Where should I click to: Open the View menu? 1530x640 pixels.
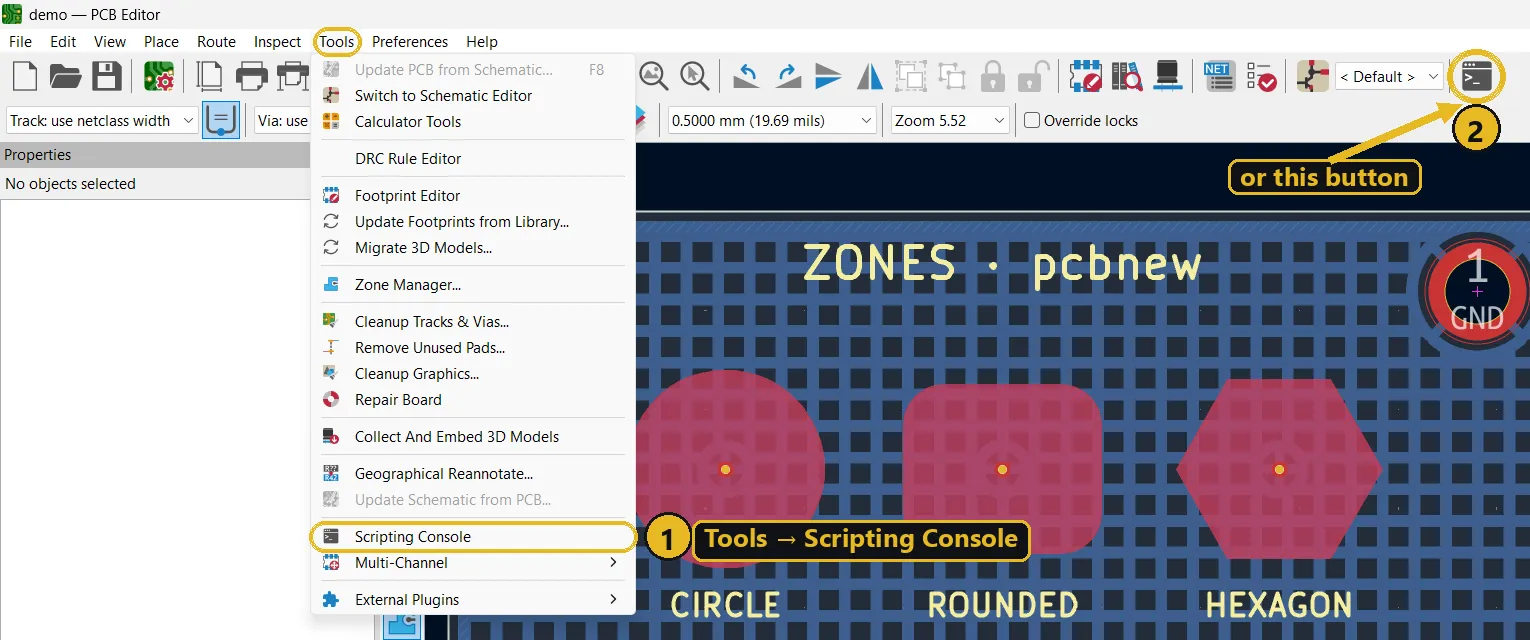(x=110, y=42)
